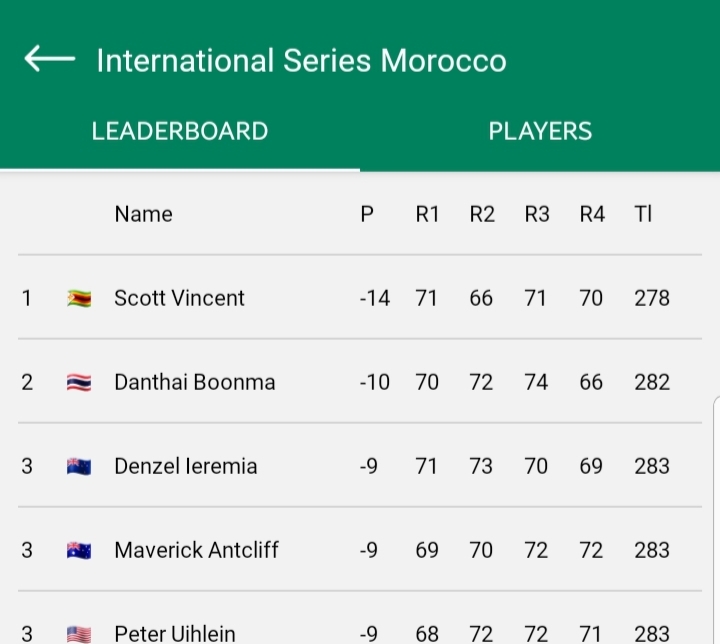
Task: Click the R1 column header
Action: pos(427,214)
